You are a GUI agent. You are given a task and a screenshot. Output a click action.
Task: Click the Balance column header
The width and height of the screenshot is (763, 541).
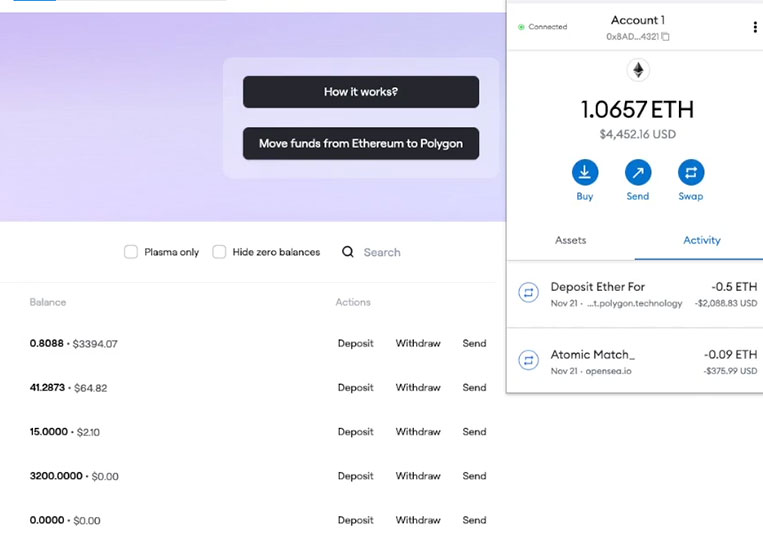coord(48,302)
